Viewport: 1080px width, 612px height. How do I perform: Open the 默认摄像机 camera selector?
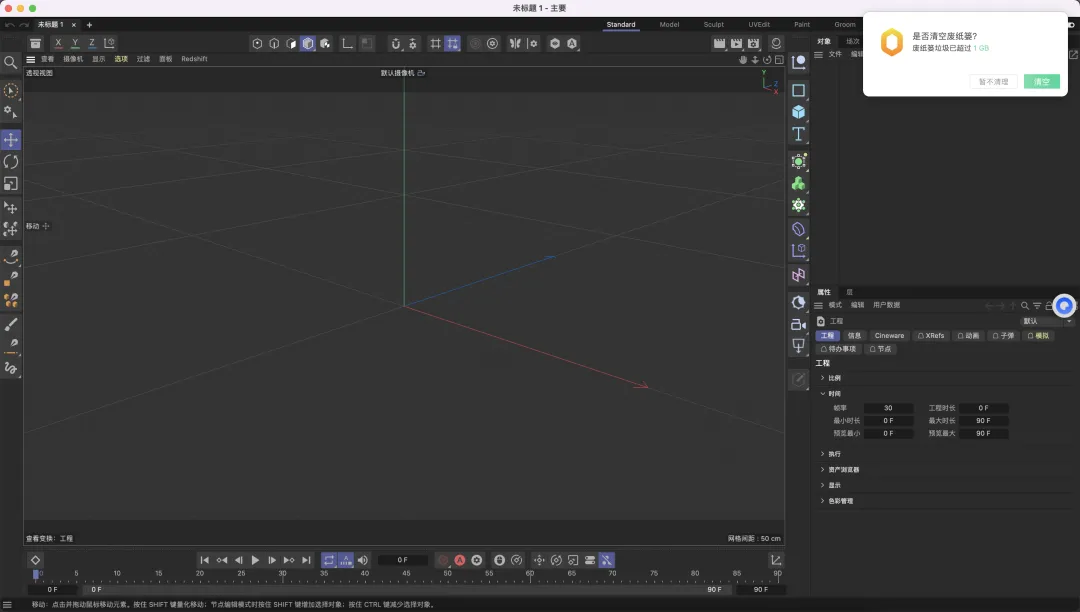tap(402, 73)
